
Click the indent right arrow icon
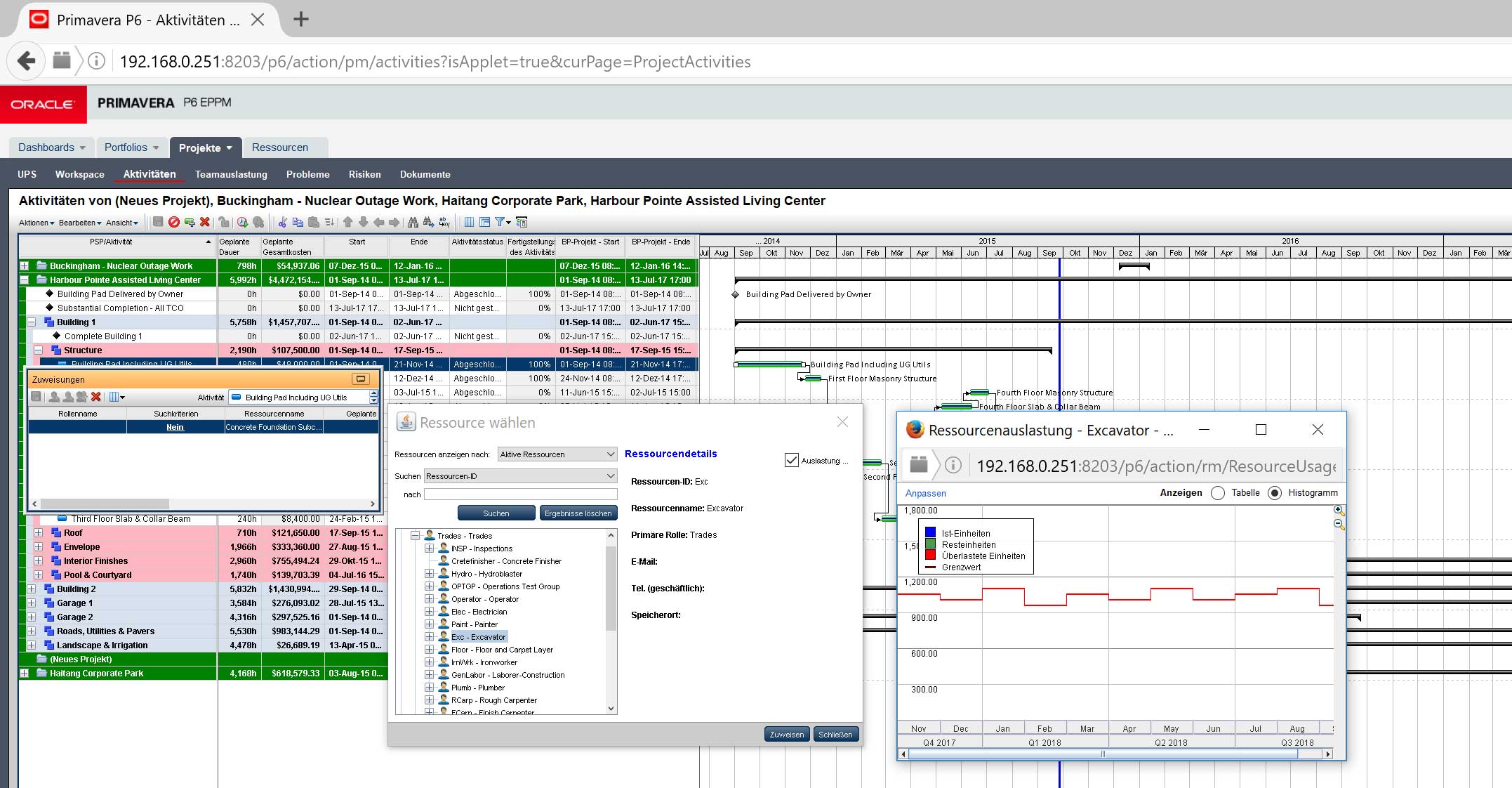pyautogui.click(x=394, y=222)
